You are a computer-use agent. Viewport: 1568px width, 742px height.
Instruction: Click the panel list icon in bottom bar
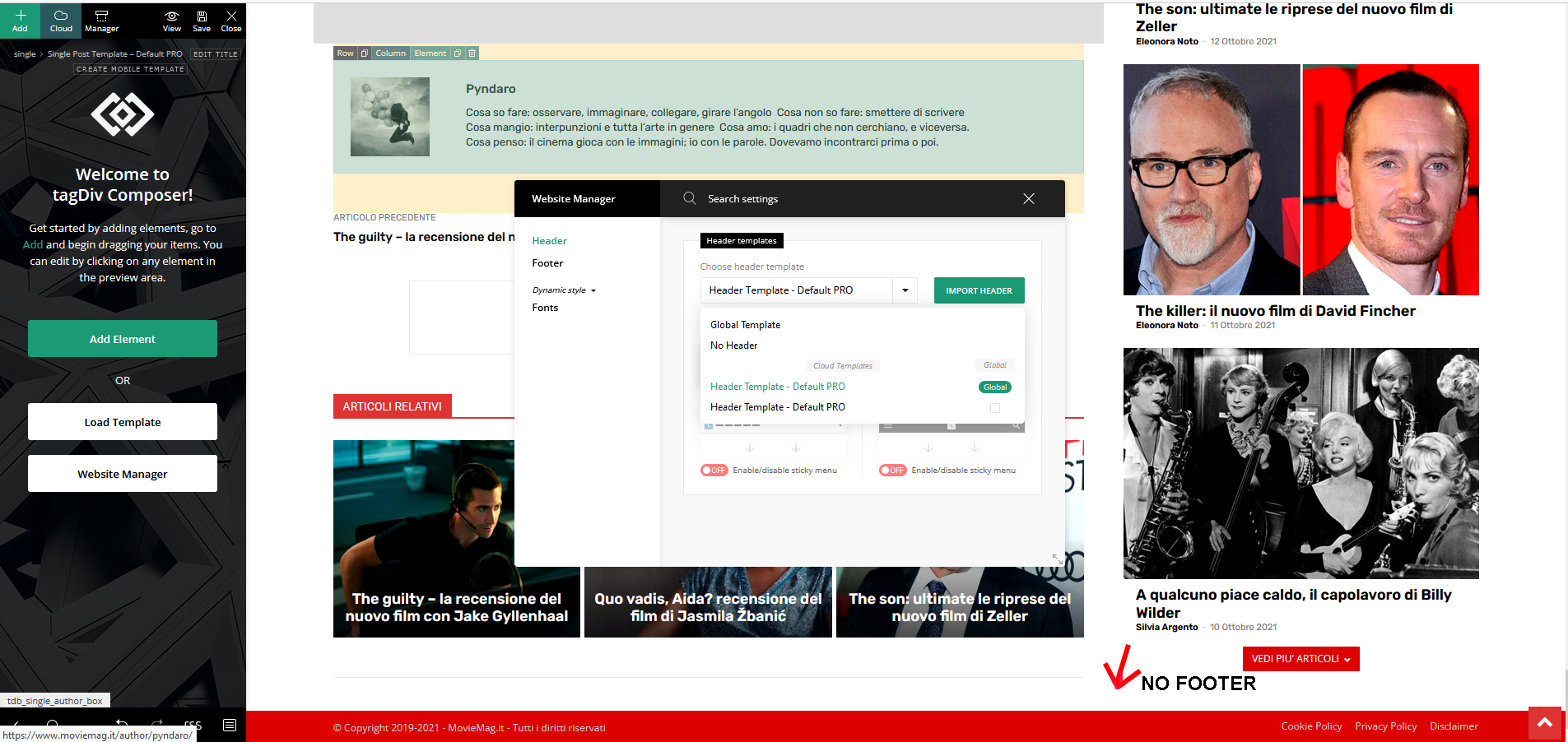(x=230, y=725)
